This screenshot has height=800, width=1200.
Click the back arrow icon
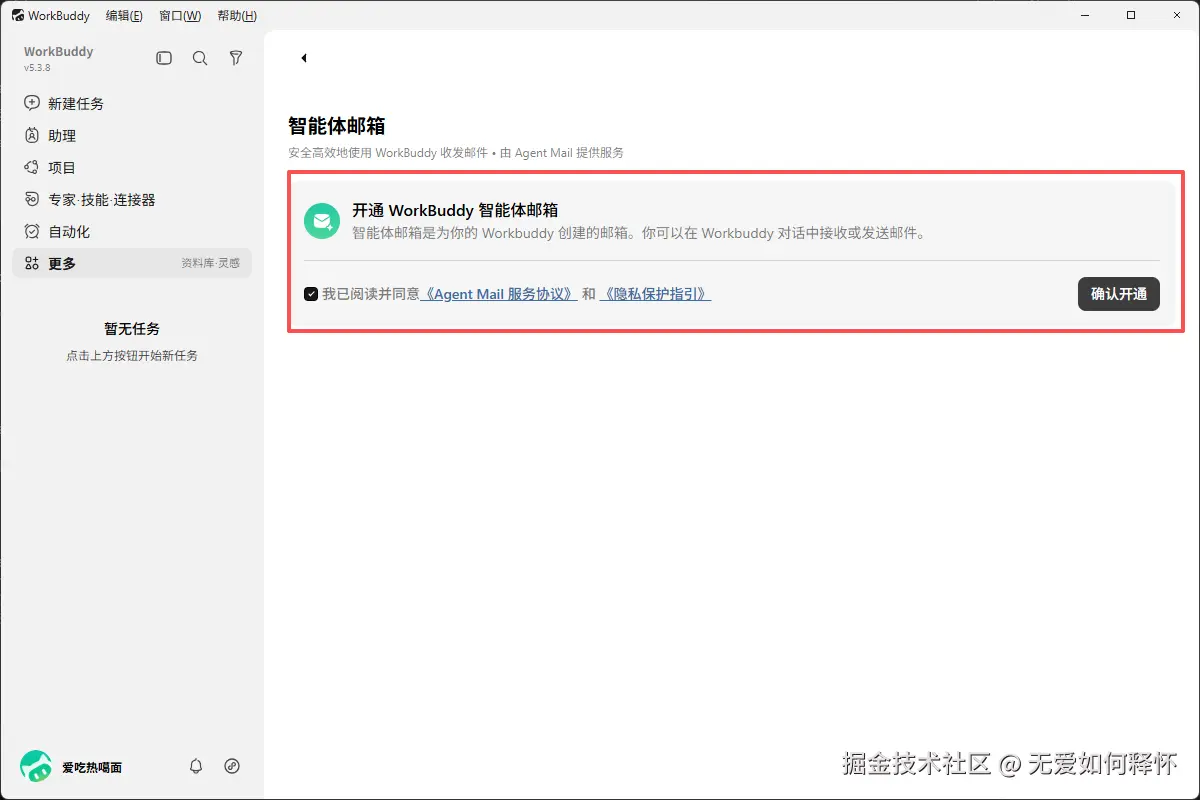pos(303,58)
